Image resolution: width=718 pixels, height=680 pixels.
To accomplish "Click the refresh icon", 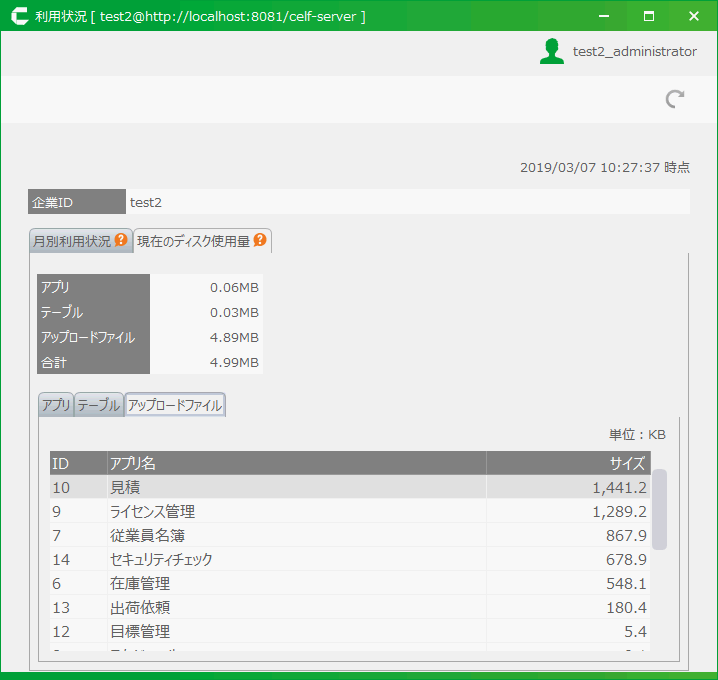I will [x=675, y=98].
